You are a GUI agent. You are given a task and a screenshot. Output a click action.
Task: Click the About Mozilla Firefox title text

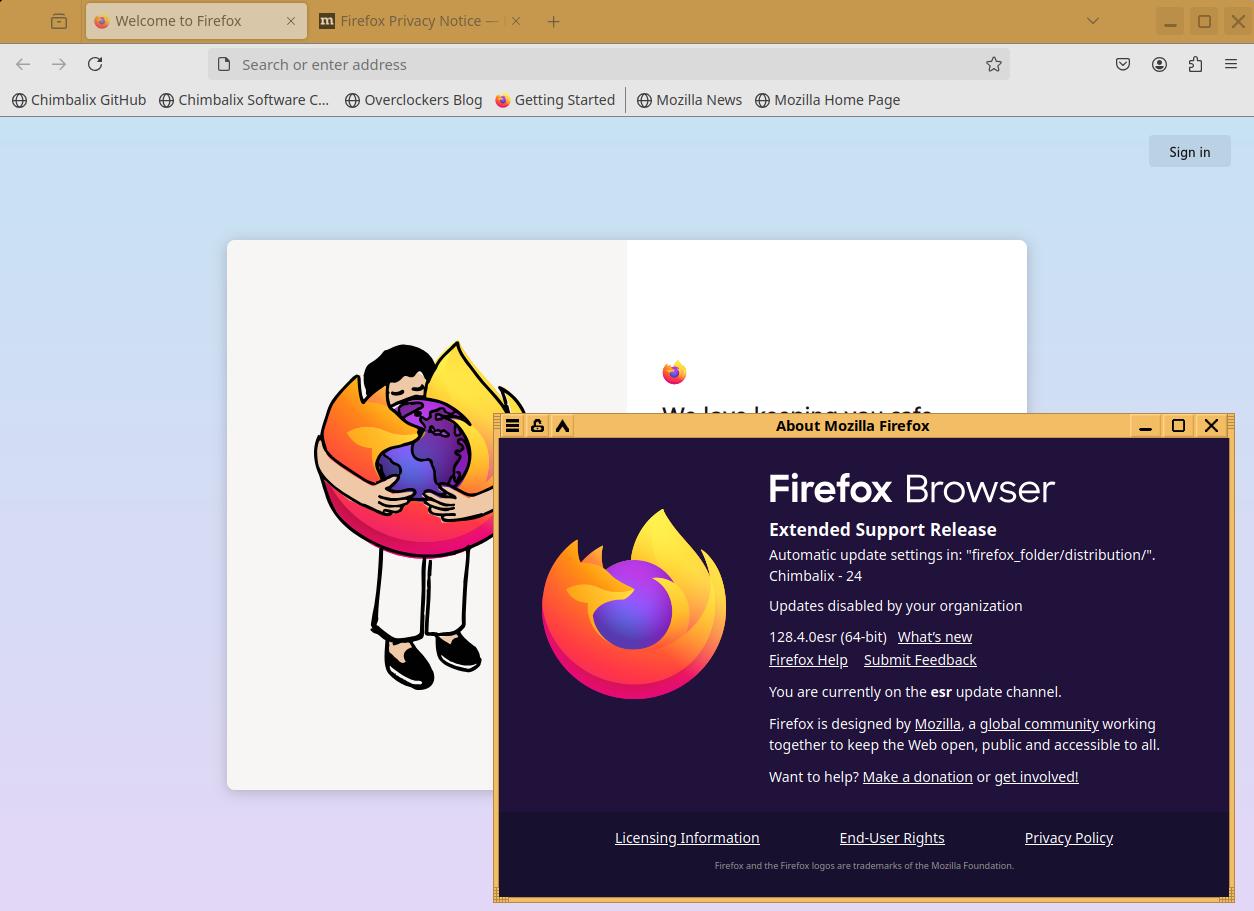tap(853, 426)
